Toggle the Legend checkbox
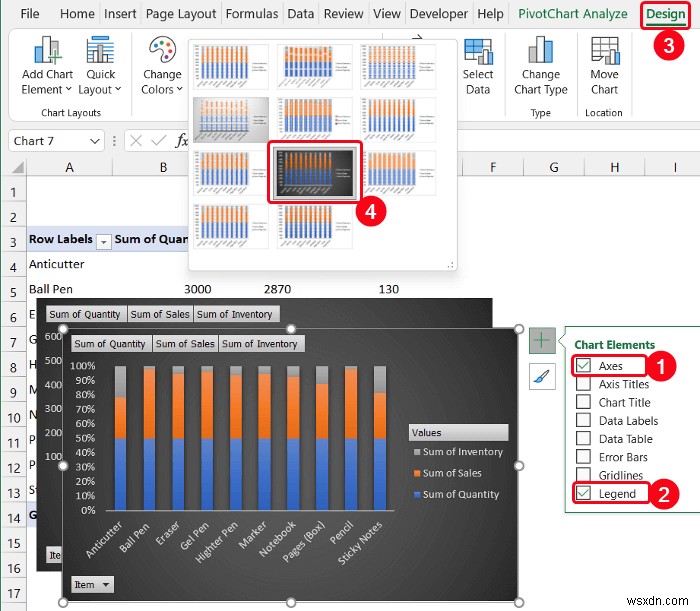 coord(583,493)
